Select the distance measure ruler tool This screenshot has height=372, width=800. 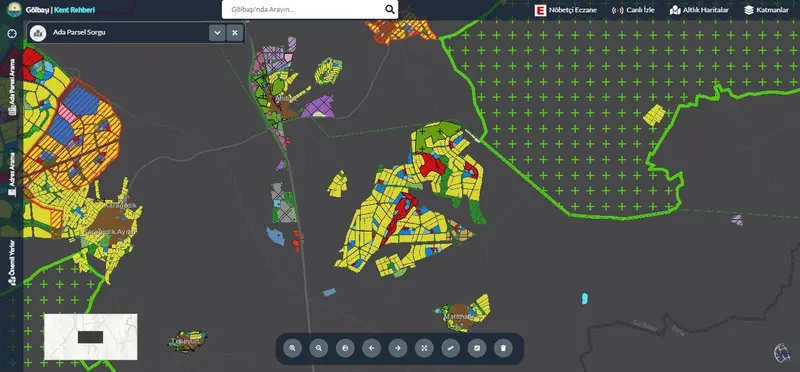pyautogui.click(x=451, y=349)
